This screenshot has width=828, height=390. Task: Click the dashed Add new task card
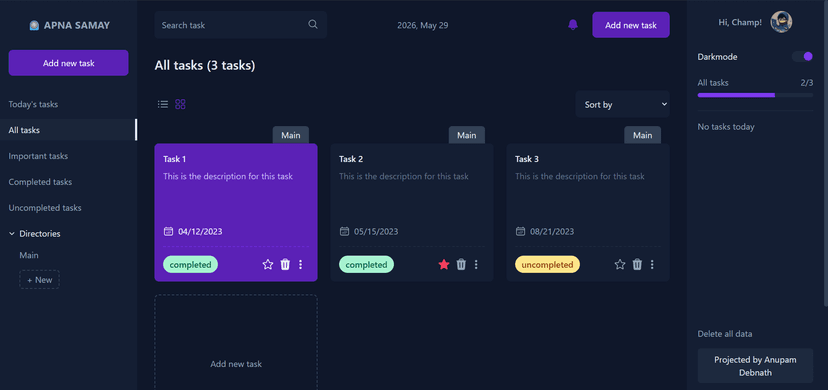tap(236, 342)
